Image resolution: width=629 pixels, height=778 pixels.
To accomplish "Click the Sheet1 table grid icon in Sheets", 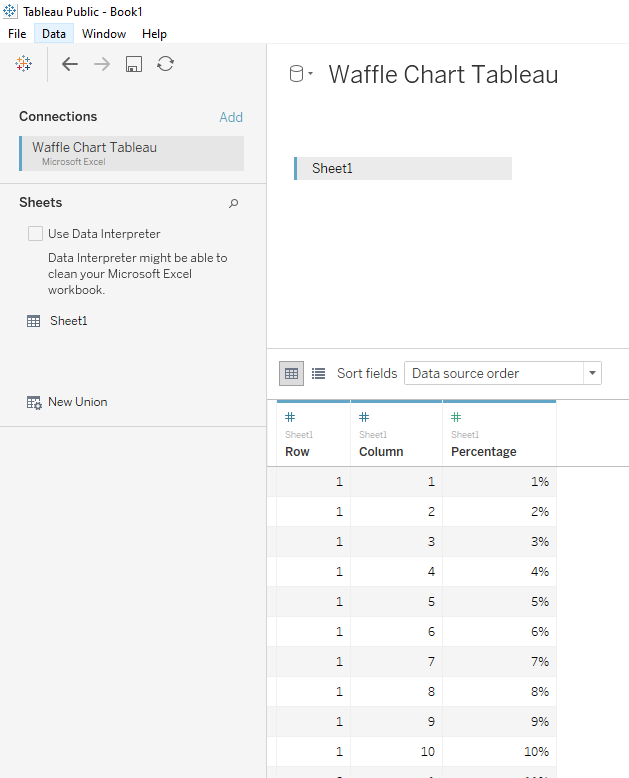I will click(33, 322).
